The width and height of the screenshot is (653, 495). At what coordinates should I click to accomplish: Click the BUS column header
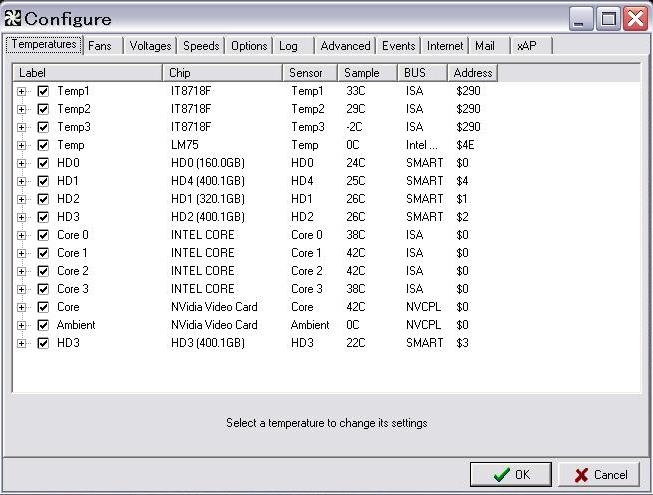423,73
